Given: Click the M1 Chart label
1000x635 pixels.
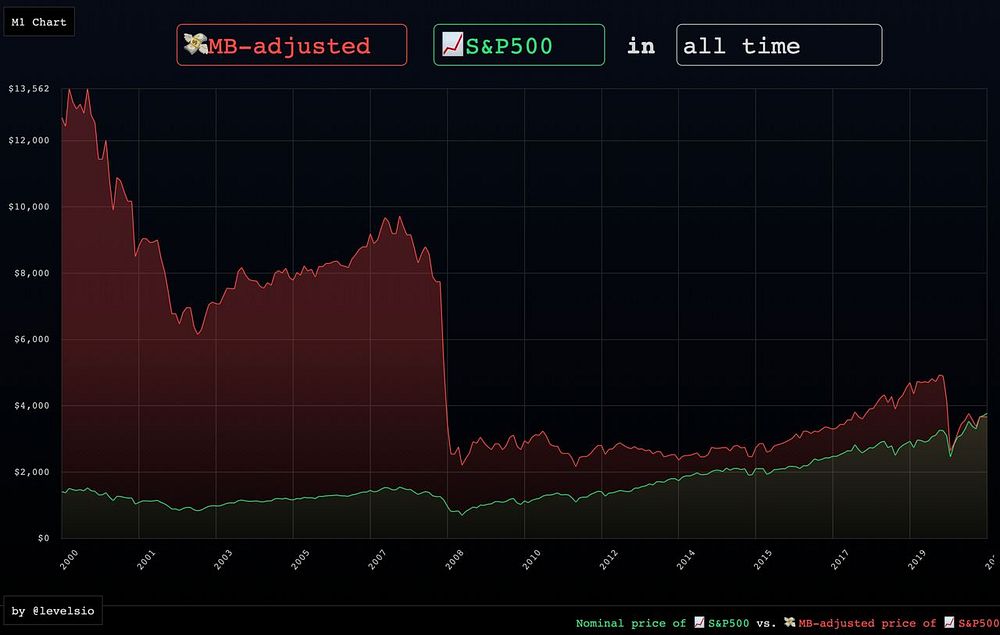Looking at the screenshot, I should pos(39,22).
